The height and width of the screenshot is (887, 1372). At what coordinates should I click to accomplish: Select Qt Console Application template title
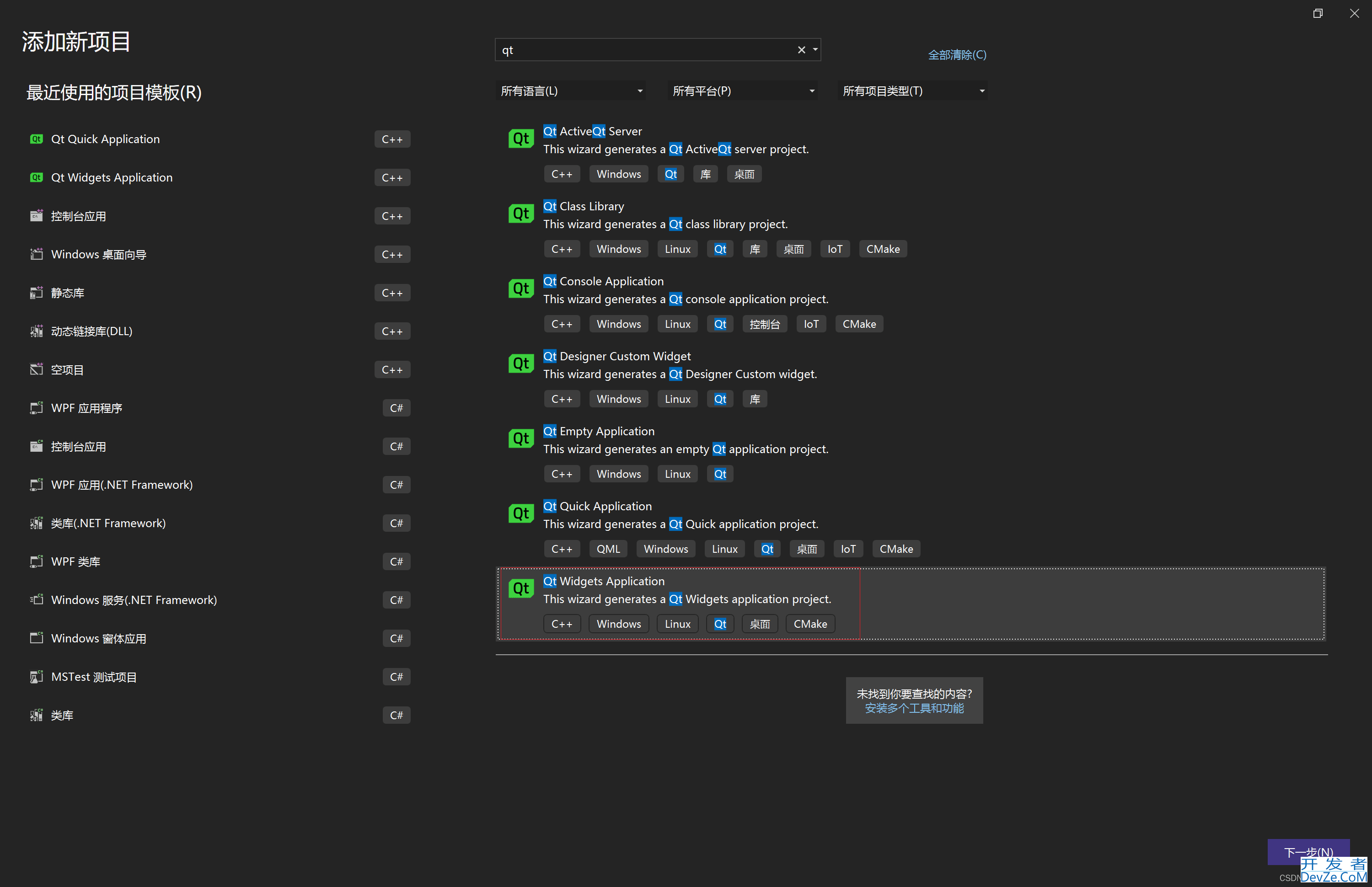point(603,281)
